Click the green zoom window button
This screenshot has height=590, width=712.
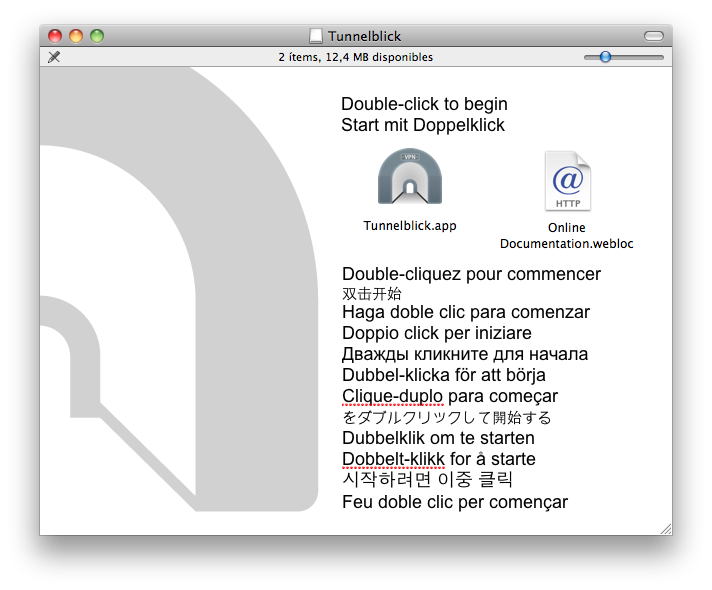97,36
